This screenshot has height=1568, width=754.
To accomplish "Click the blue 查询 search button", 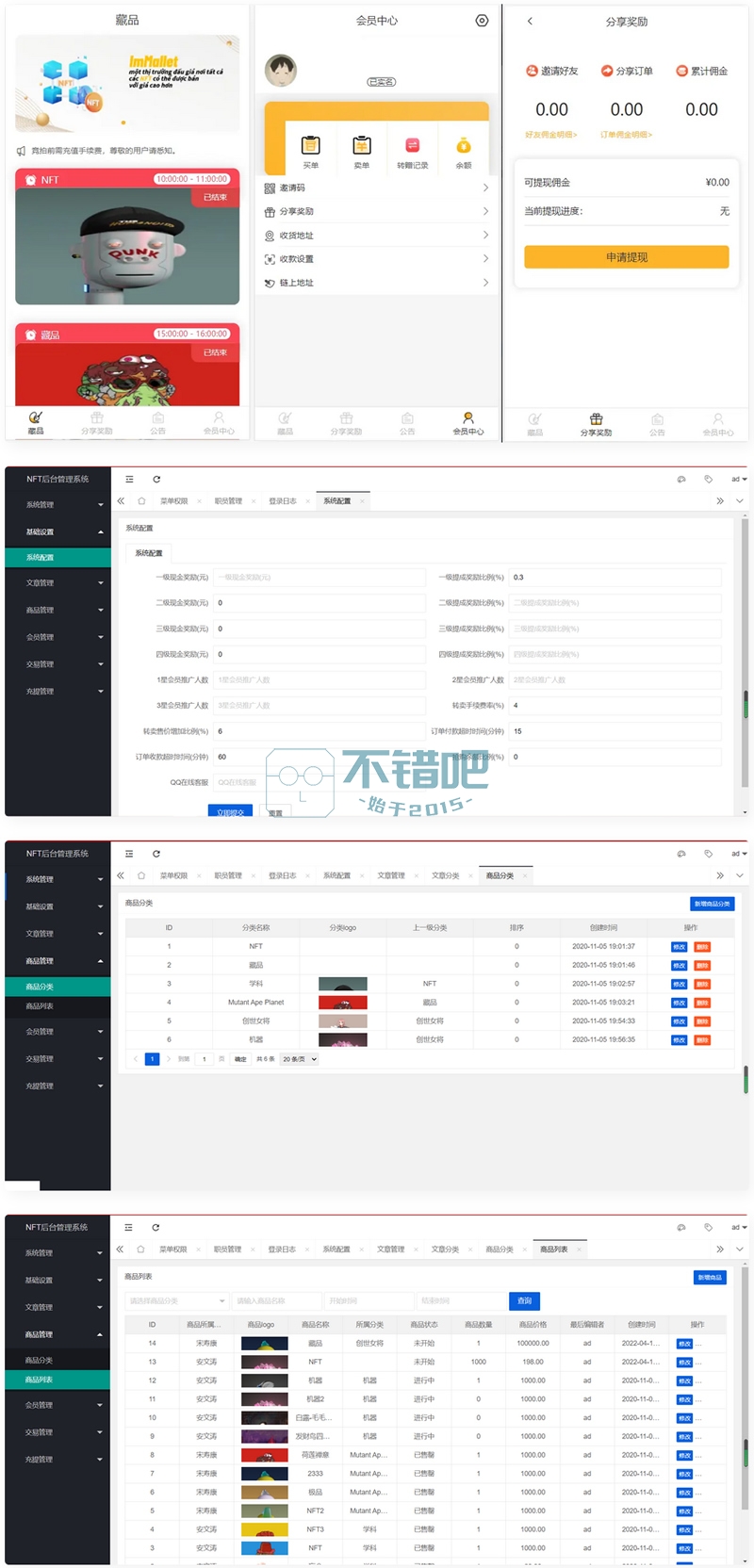I will click(x=524, y=1300).
